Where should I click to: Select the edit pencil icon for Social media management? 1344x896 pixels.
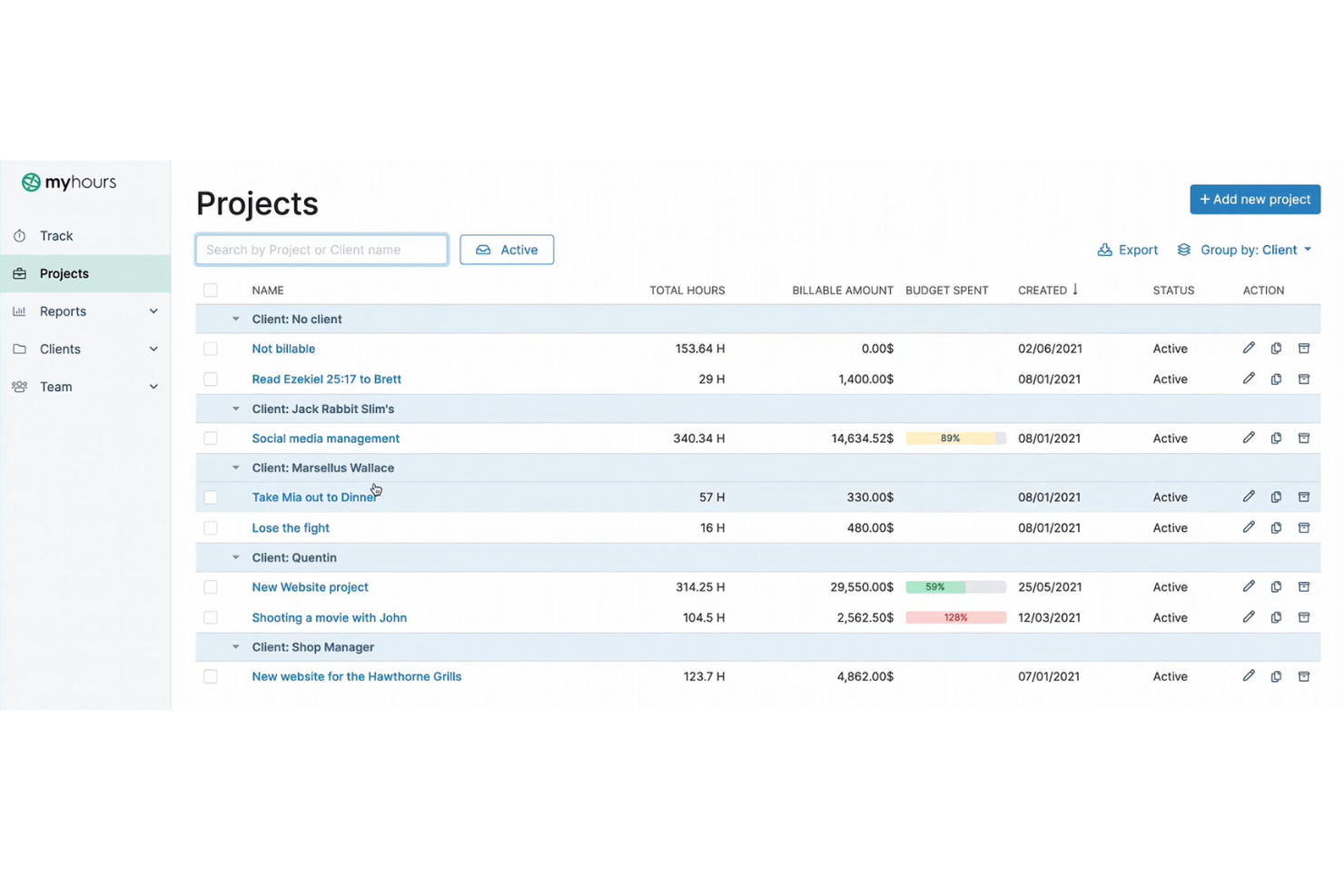pos(1249,438)
